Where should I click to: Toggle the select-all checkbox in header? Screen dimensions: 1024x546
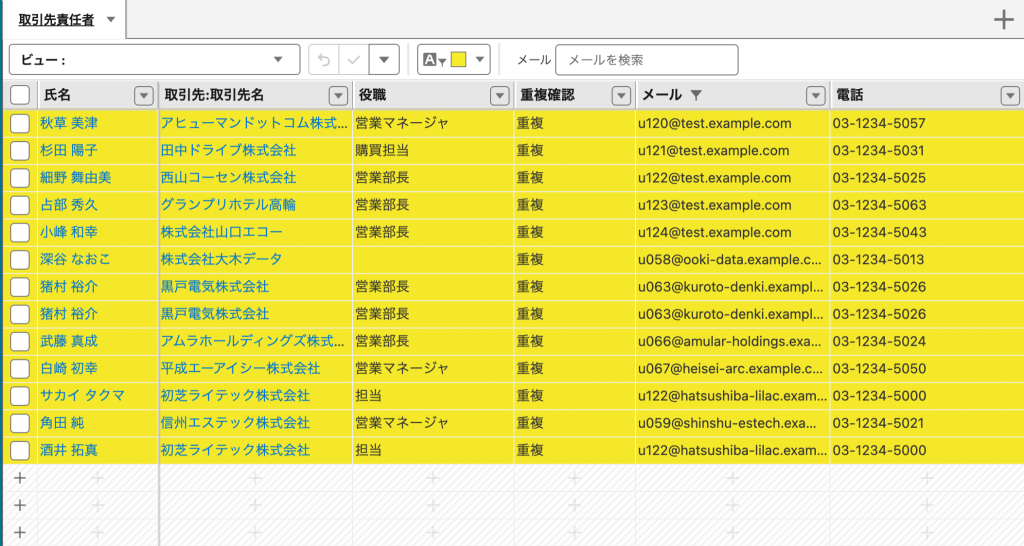tap(20, 95)
